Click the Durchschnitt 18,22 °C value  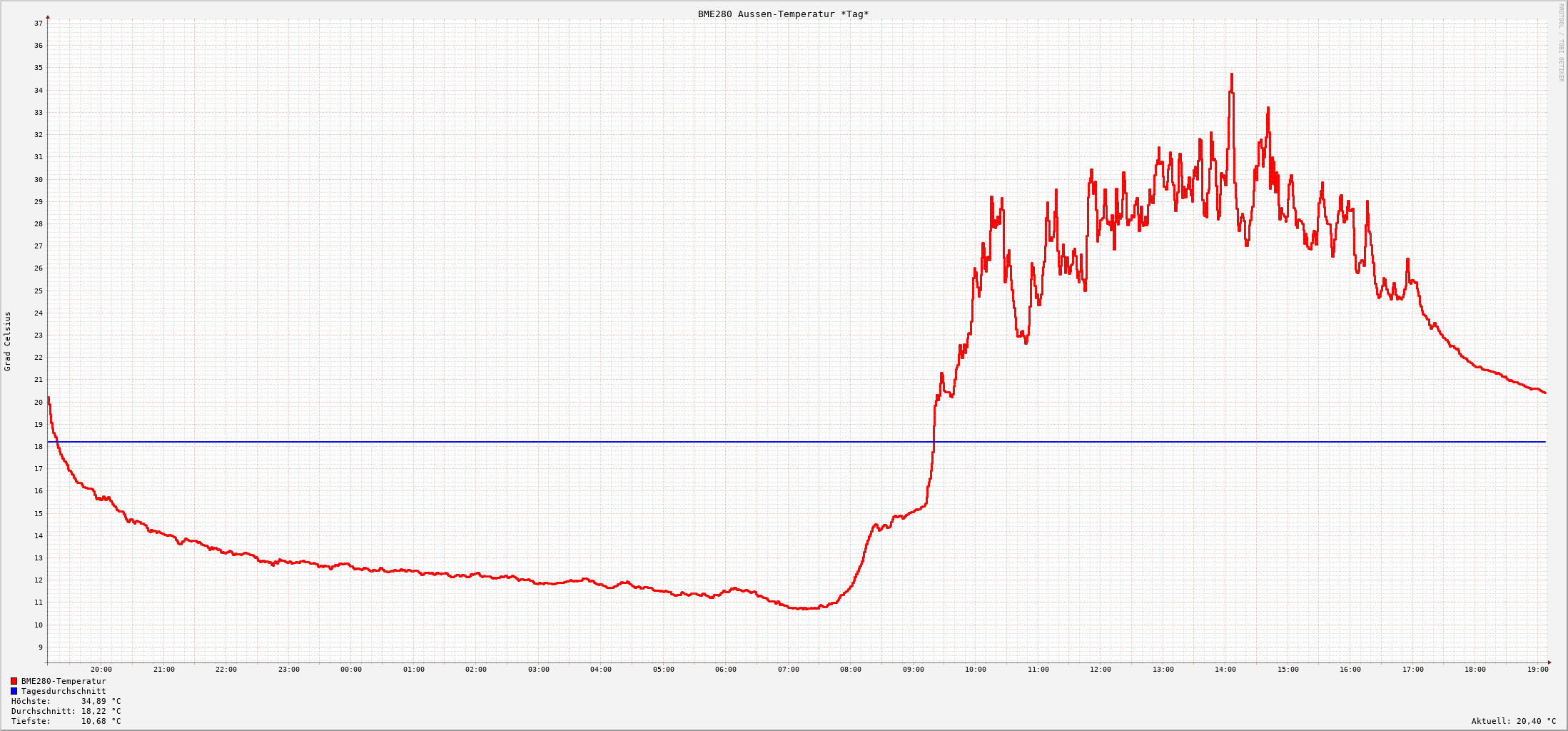tap(101, 711)
